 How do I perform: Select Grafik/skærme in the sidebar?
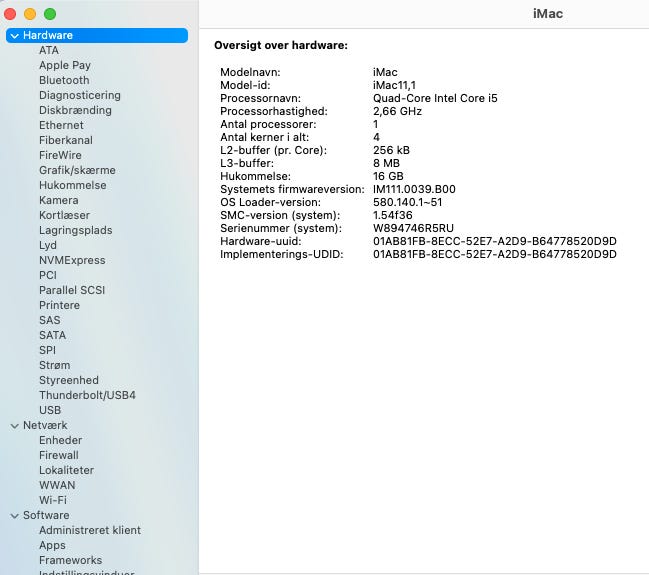[77, 170]
